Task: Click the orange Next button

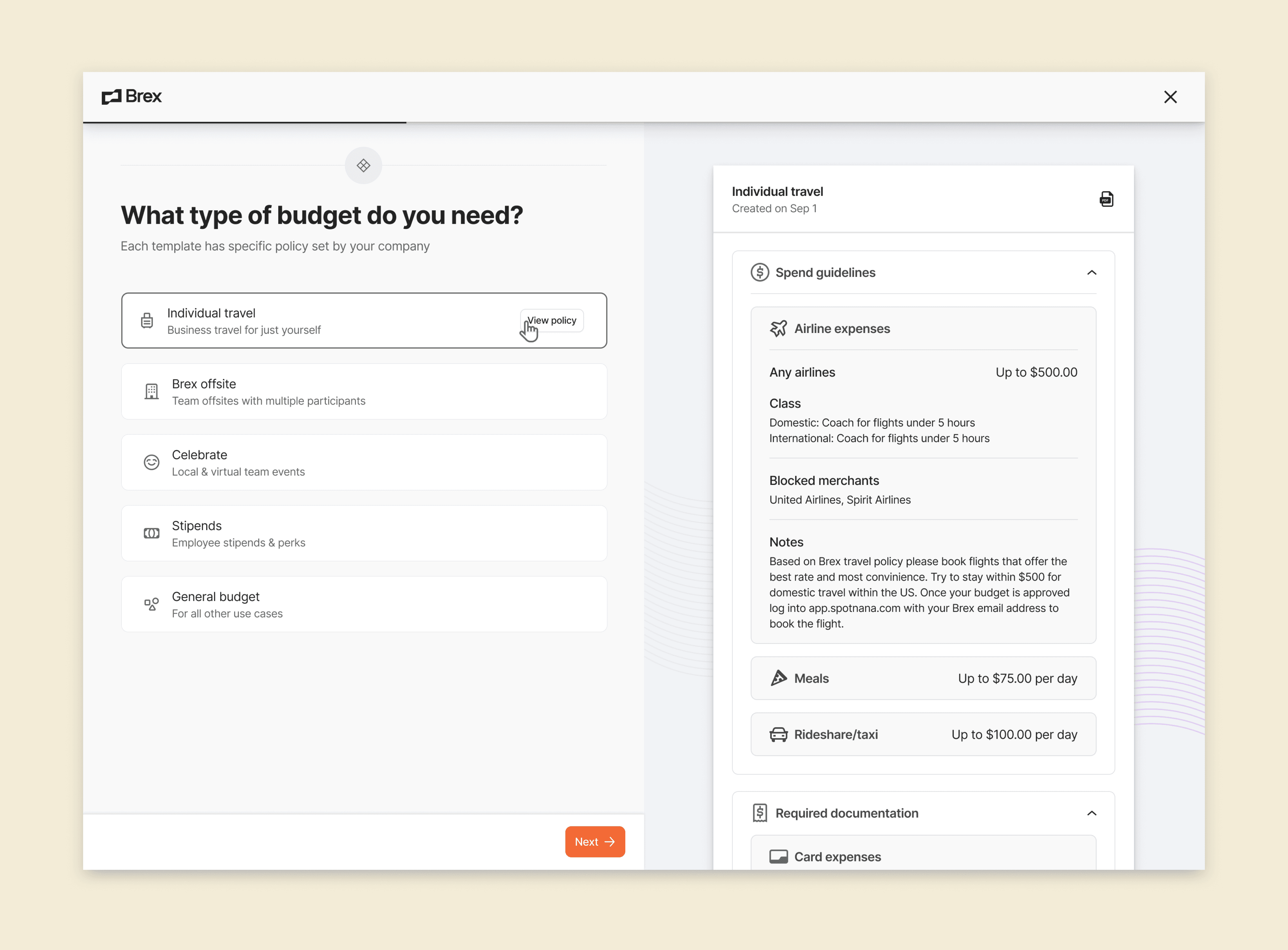Action: (594, 841)
